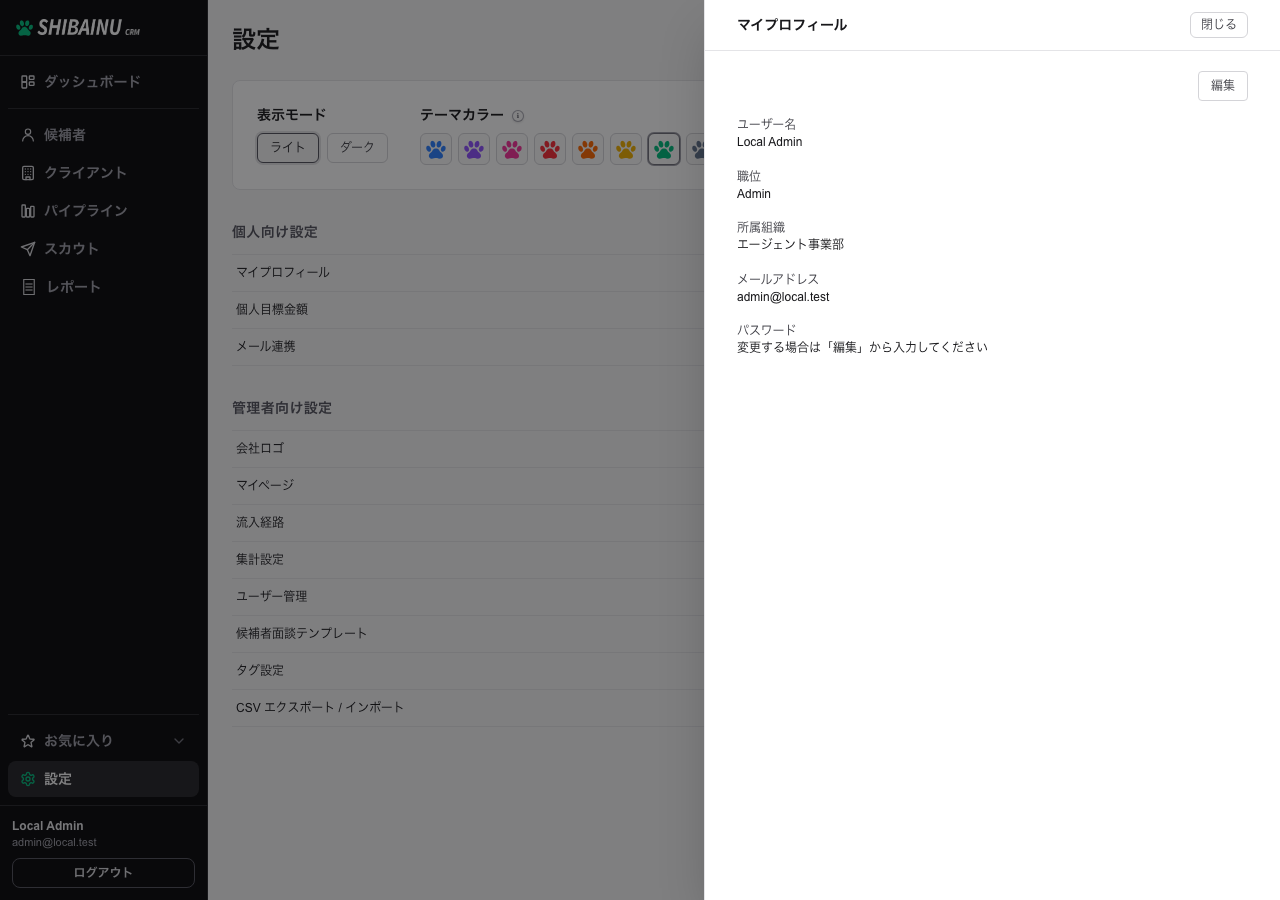1280x900 pixels.
Task: Click the お気に入り star icon
Action: pyautogui.click(x=28, y=741)
